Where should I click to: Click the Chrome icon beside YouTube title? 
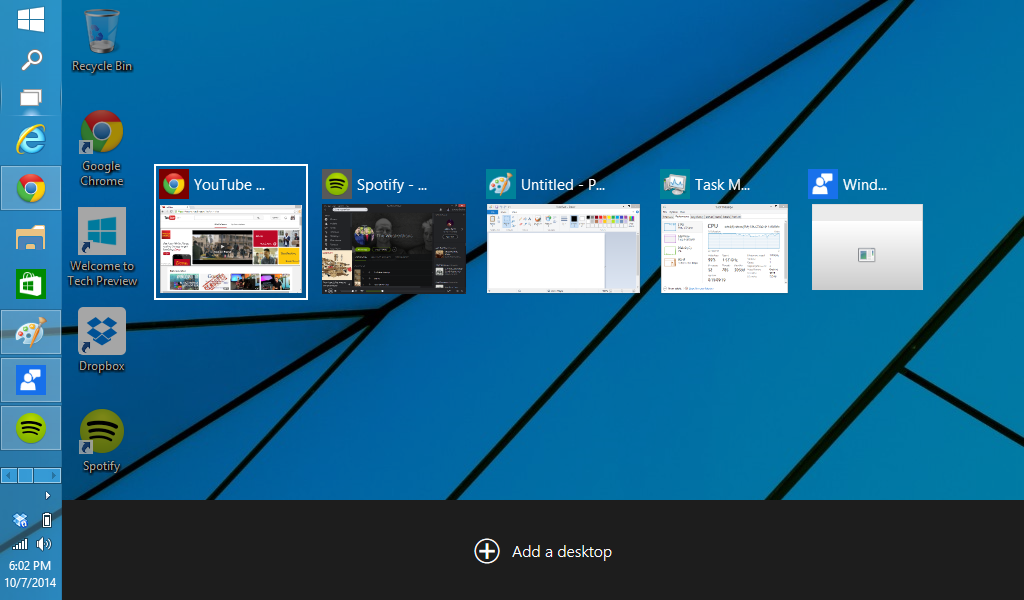coord(174,184)
